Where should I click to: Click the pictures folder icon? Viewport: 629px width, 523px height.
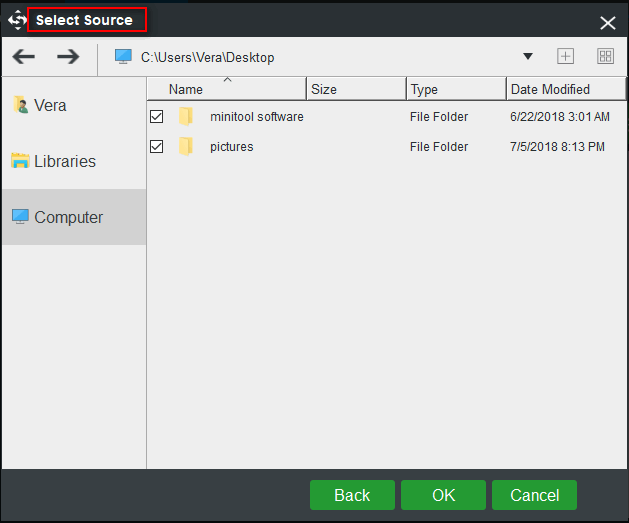(x=186, y=147)
